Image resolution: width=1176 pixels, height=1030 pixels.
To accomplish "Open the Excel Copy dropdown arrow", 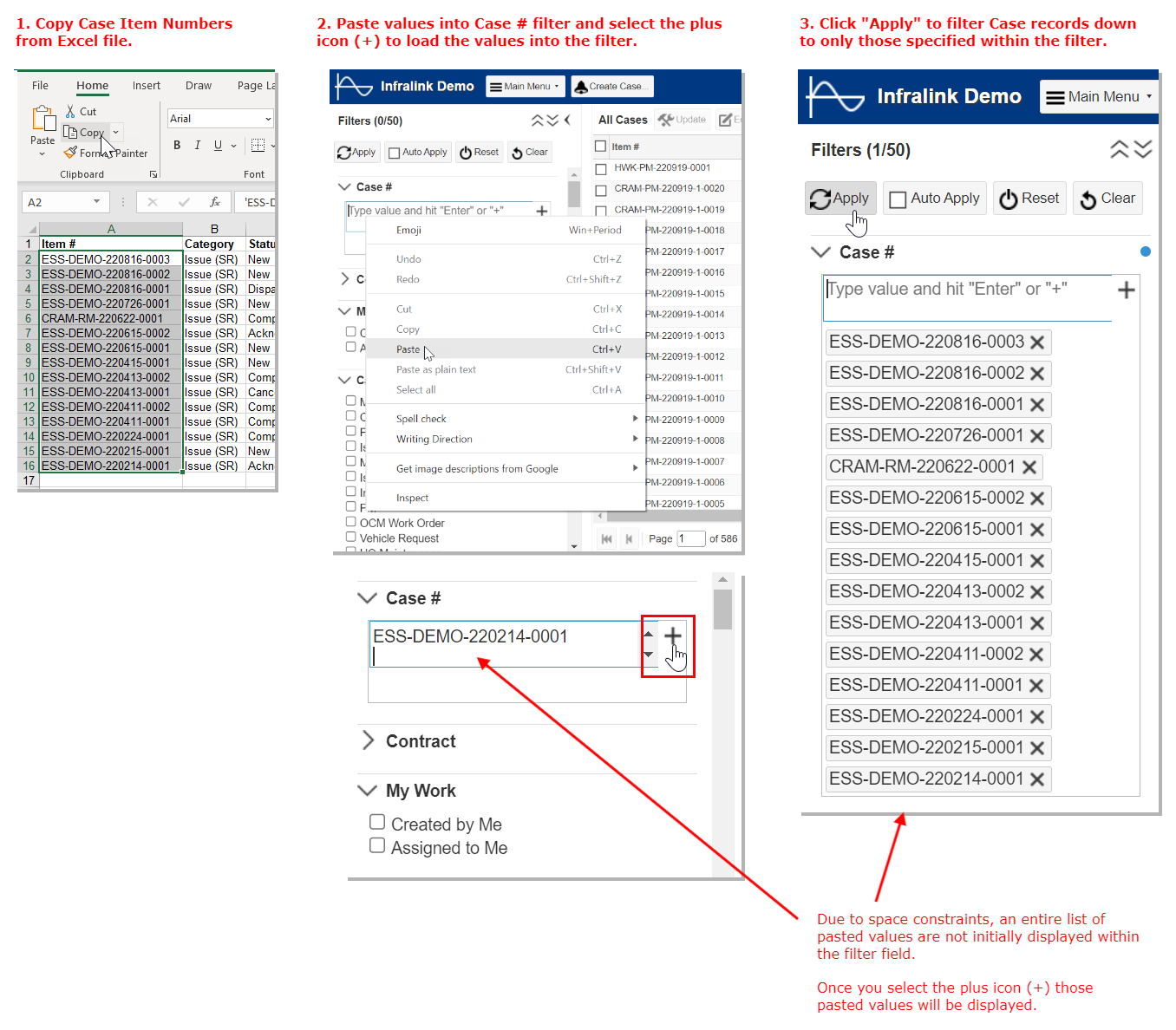I will (115, 133).
